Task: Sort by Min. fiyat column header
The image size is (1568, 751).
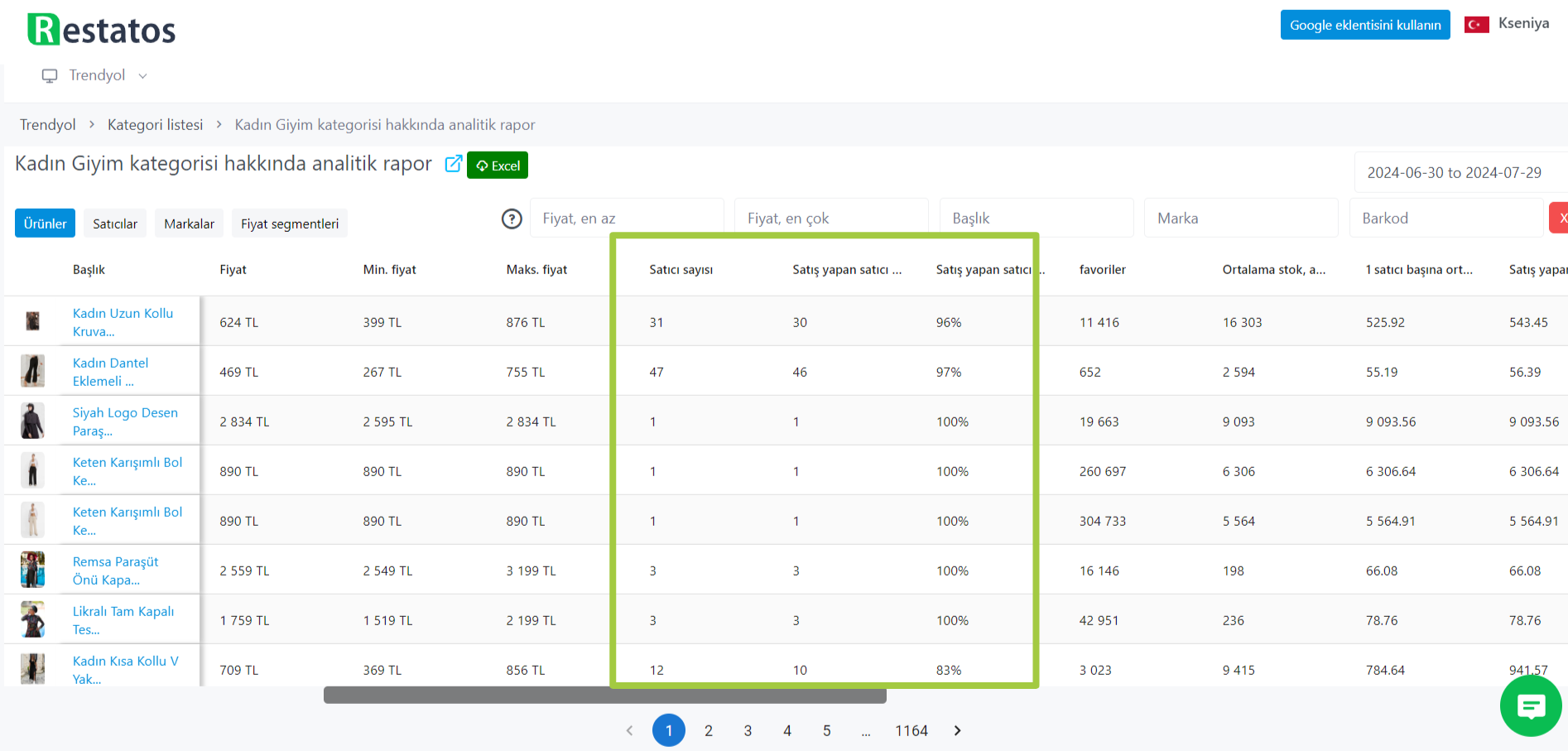Action: coord(389,270)
